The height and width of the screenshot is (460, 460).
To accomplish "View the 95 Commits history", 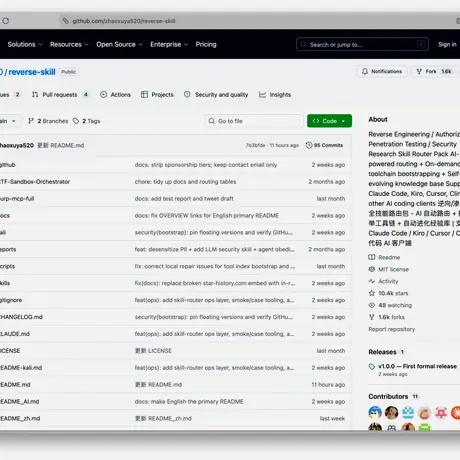I will point(324,145).
